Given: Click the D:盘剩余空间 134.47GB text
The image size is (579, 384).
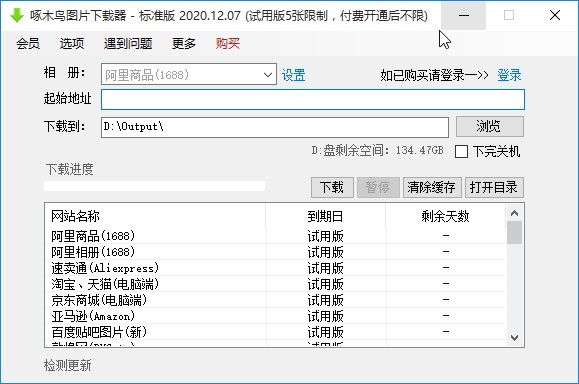Looking at the screenshot, I should (x=377, y=150).
